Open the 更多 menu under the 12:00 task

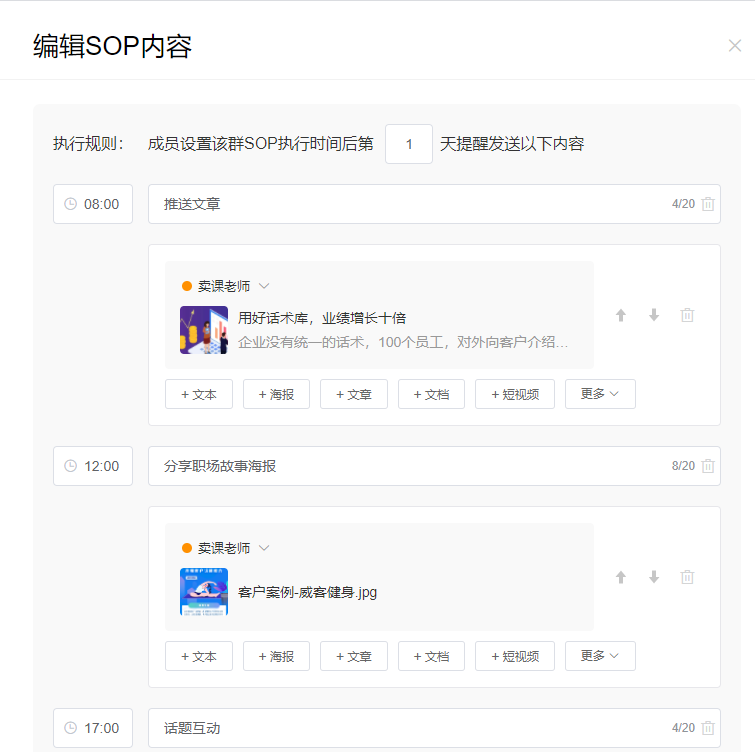click(x=600, y=656)
